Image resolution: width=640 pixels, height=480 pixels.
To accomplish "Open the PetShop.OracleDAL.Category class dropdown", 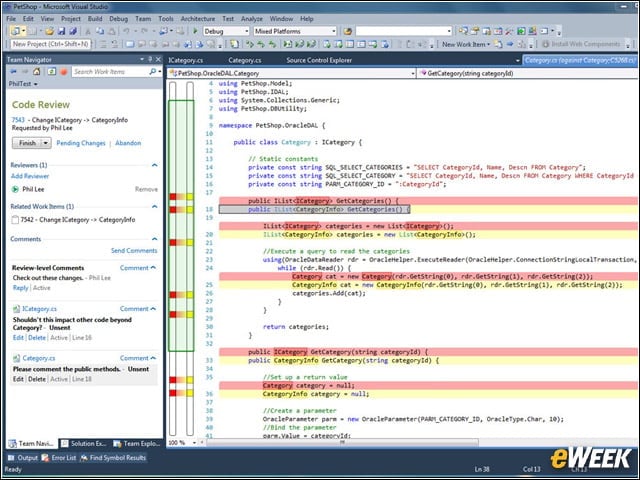I will [413, 73].
